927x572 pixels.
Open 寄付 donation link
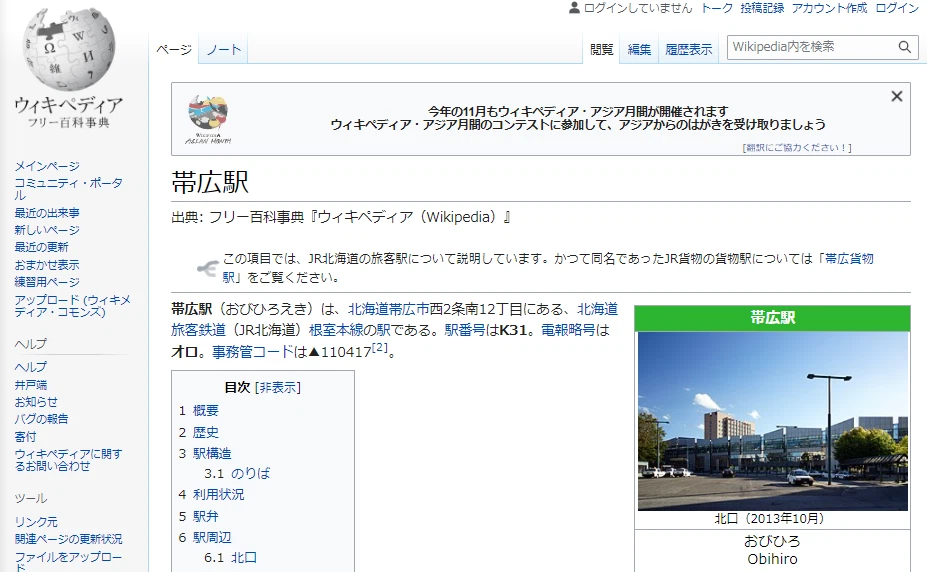pos(25,437)
